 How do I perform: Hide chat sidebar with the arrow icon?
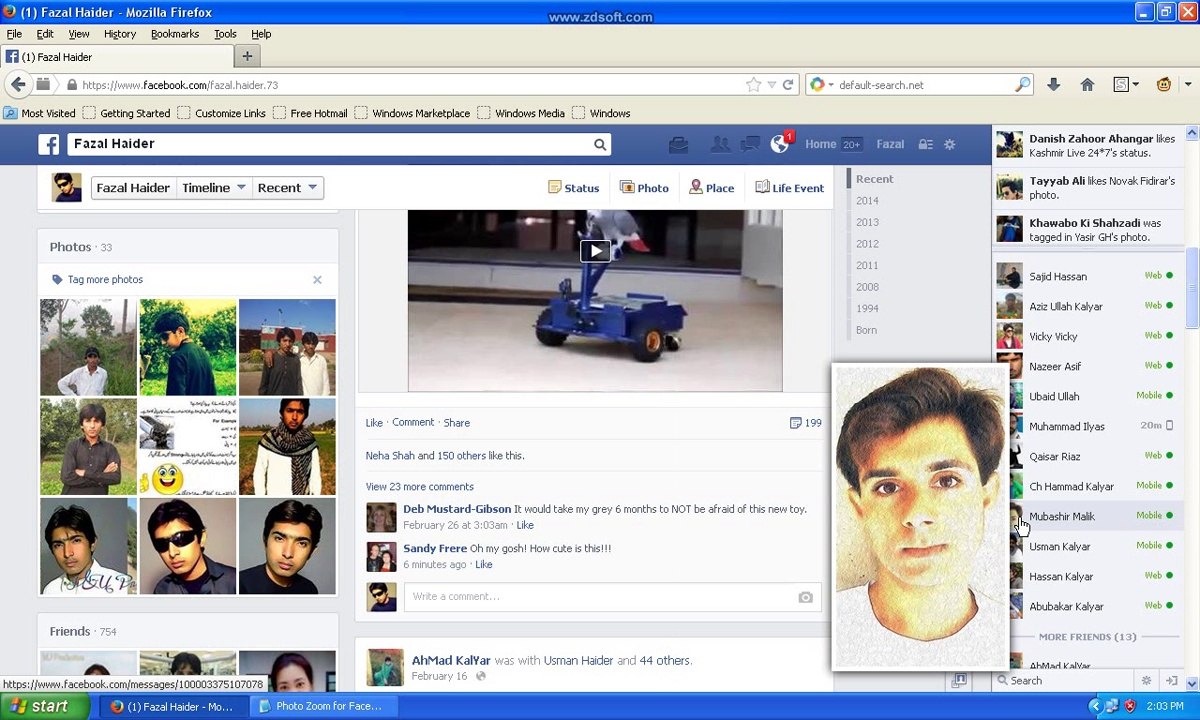coord(1172,681)
